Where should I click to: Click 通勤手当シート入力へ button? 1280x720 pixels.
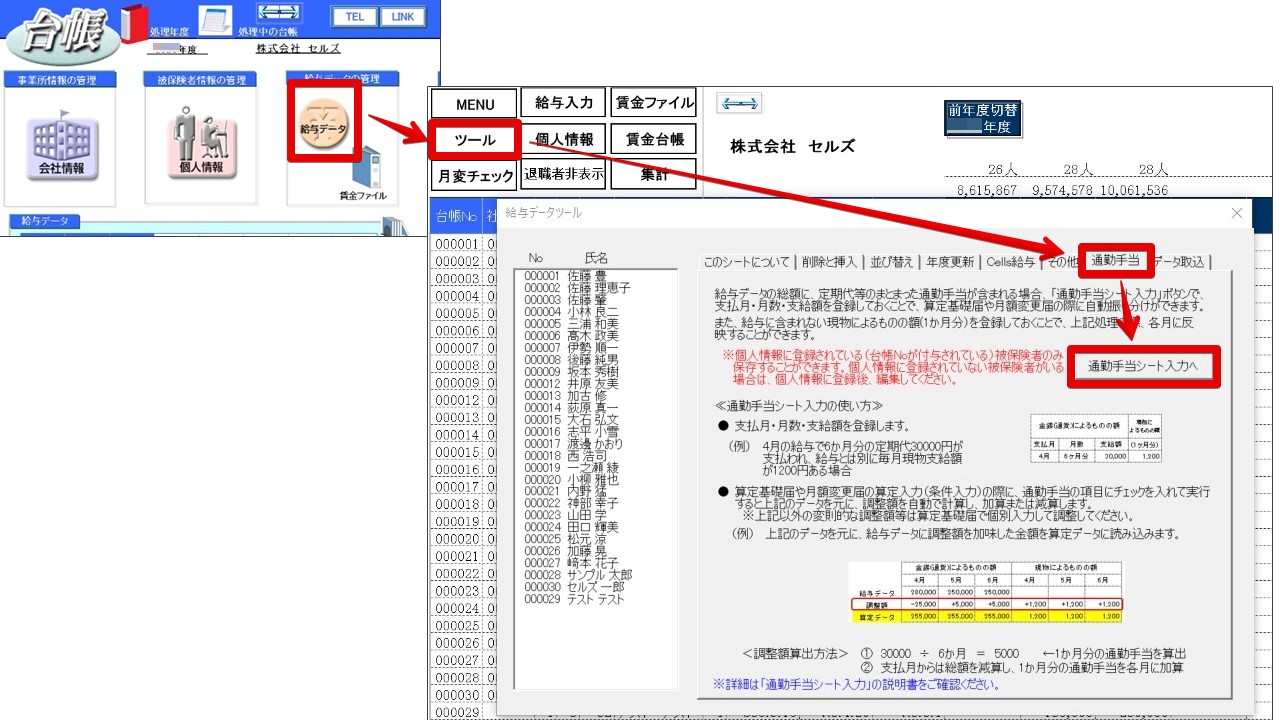pyautogui.click(x=1143, y=367)
